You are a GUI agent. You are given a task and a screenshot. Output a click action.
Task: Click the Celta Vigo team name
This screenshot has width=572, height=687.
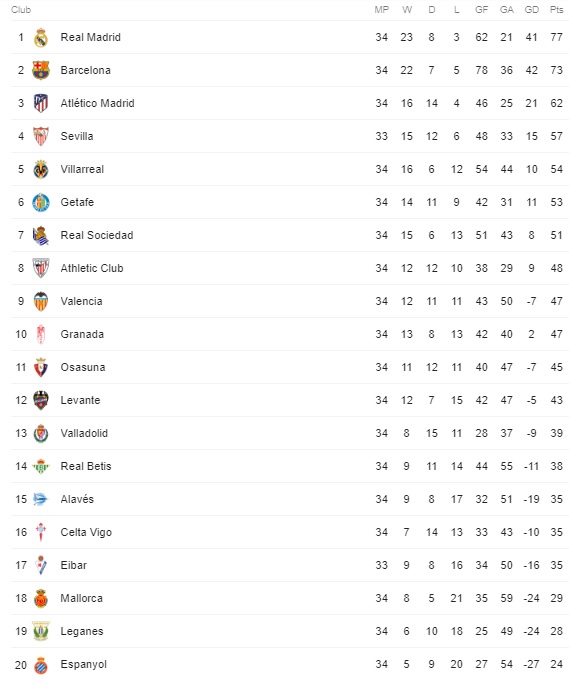point(86,532)
